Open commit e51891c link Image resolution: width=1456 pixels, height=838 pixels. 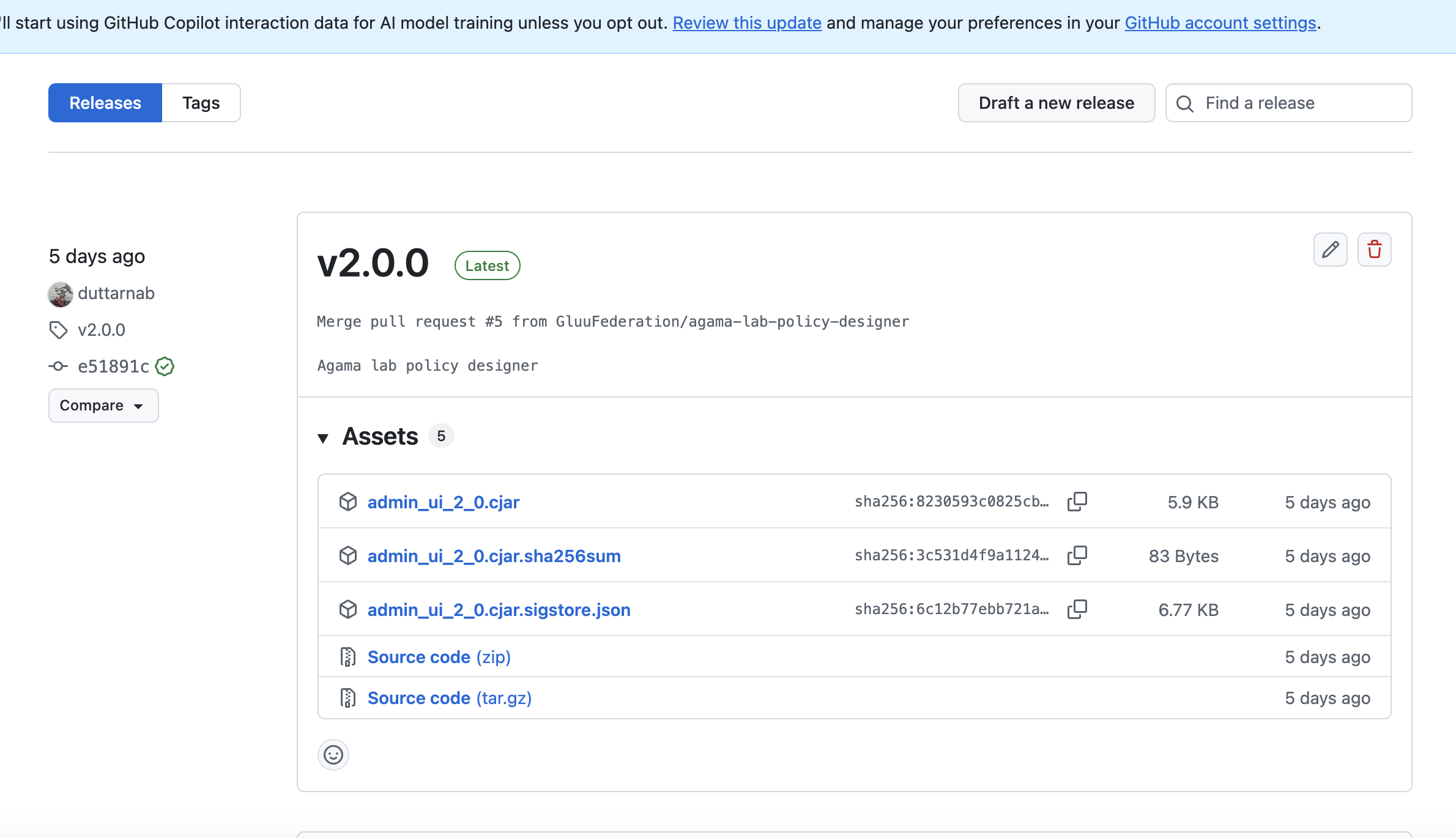pos(113,366)
